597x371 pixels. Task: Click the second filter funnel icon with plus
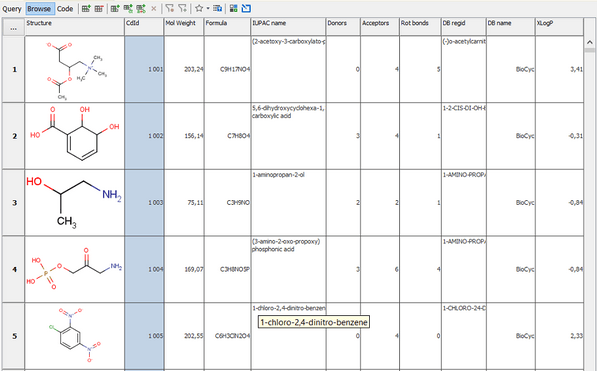click(183, 8)
